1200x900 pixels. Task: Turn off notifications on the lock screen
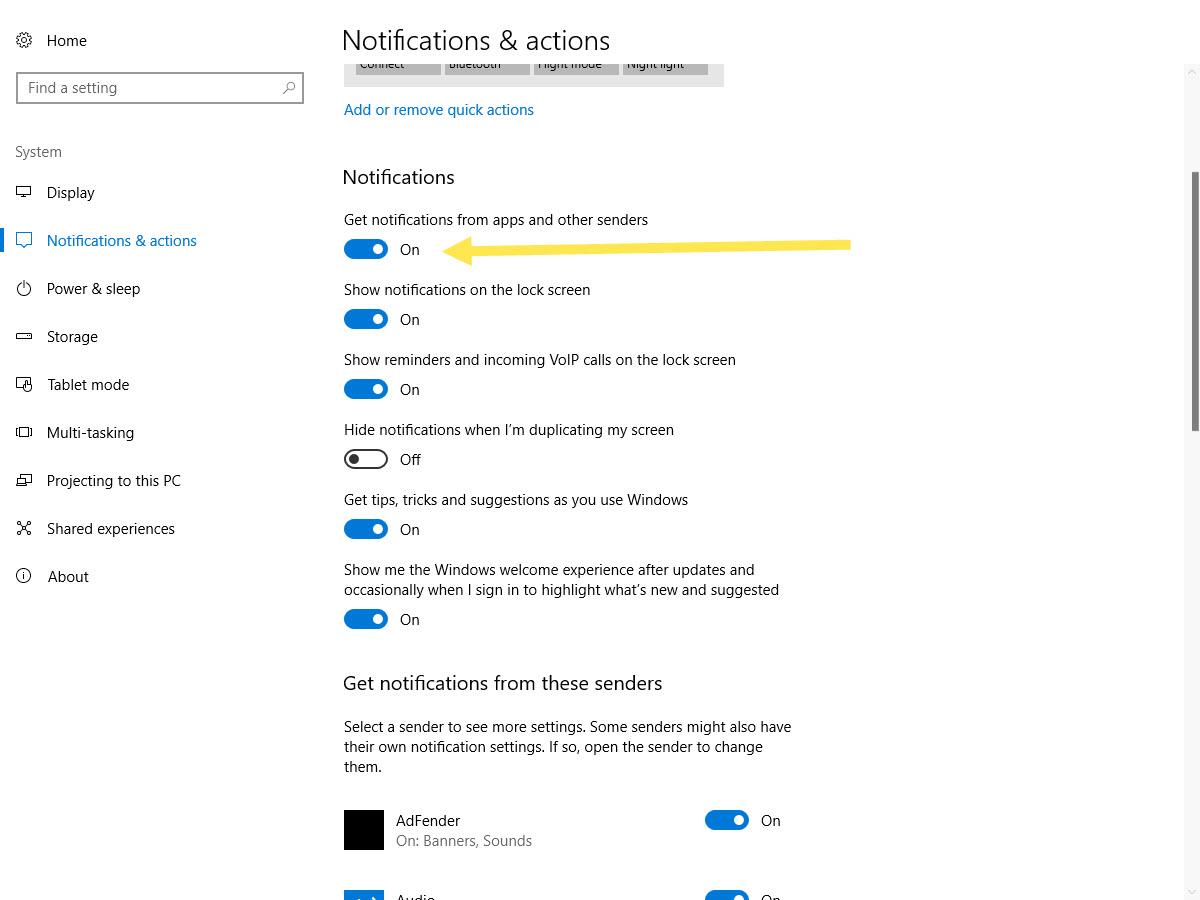(366, 319)
